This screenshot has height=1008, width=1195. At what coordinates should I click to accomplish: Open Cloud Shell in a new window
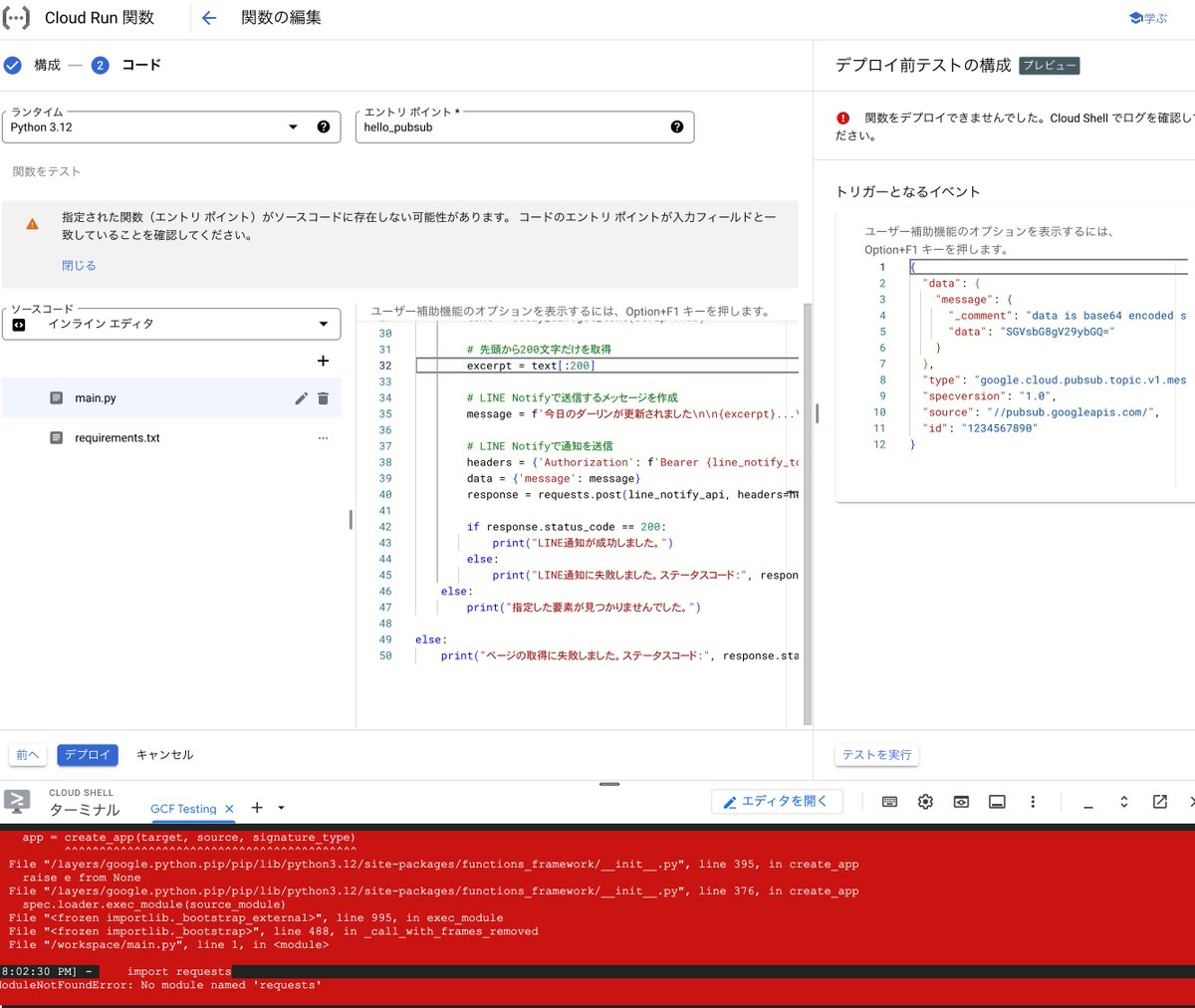1160,802
